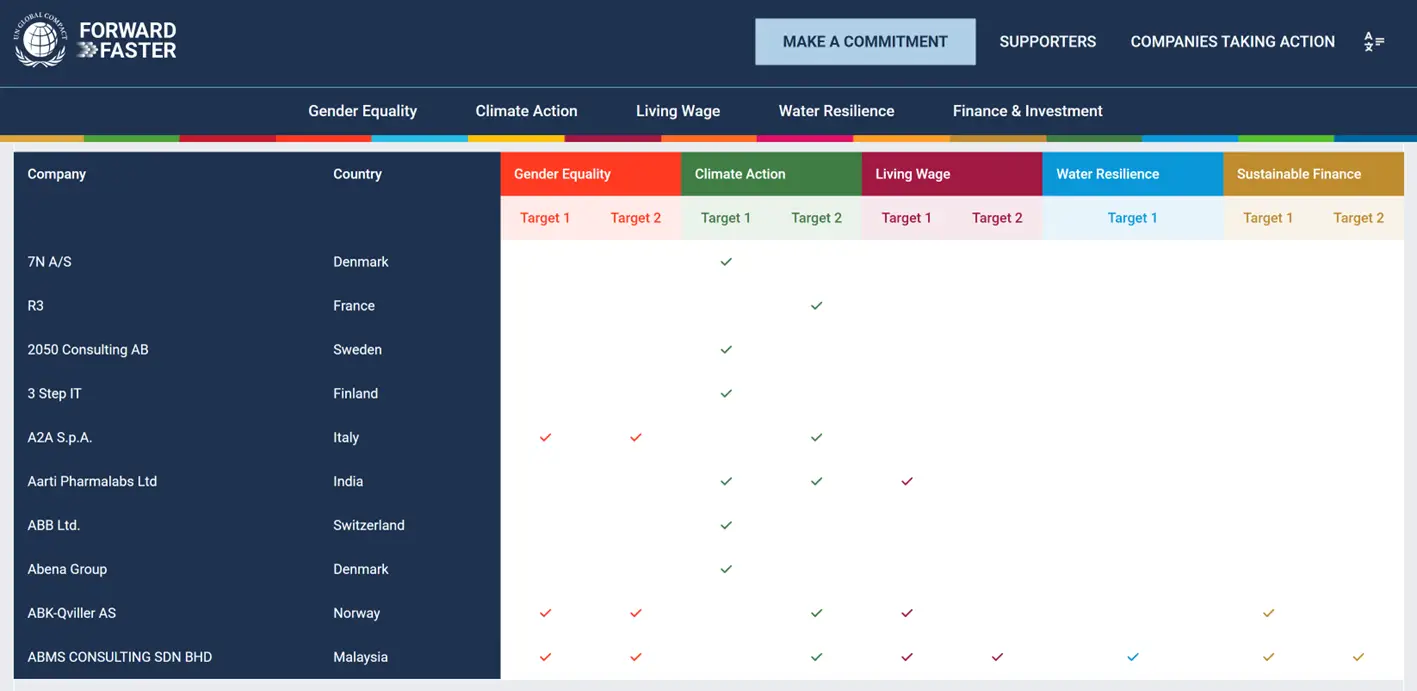Viewport: 1417px width, 691px height.
Task: Click ABMS CONSULTING Water Resilience Target 1 checkmark
Action: point(1133,658)
